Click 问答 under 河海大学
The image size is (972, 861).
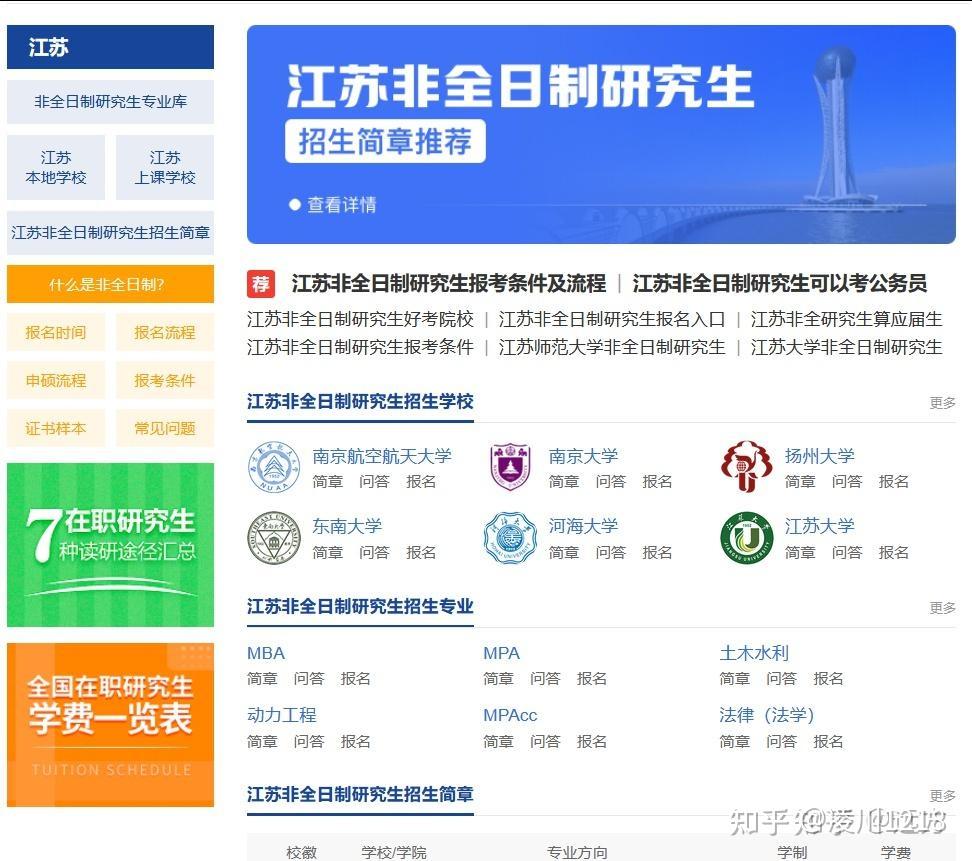coord(611,552)
